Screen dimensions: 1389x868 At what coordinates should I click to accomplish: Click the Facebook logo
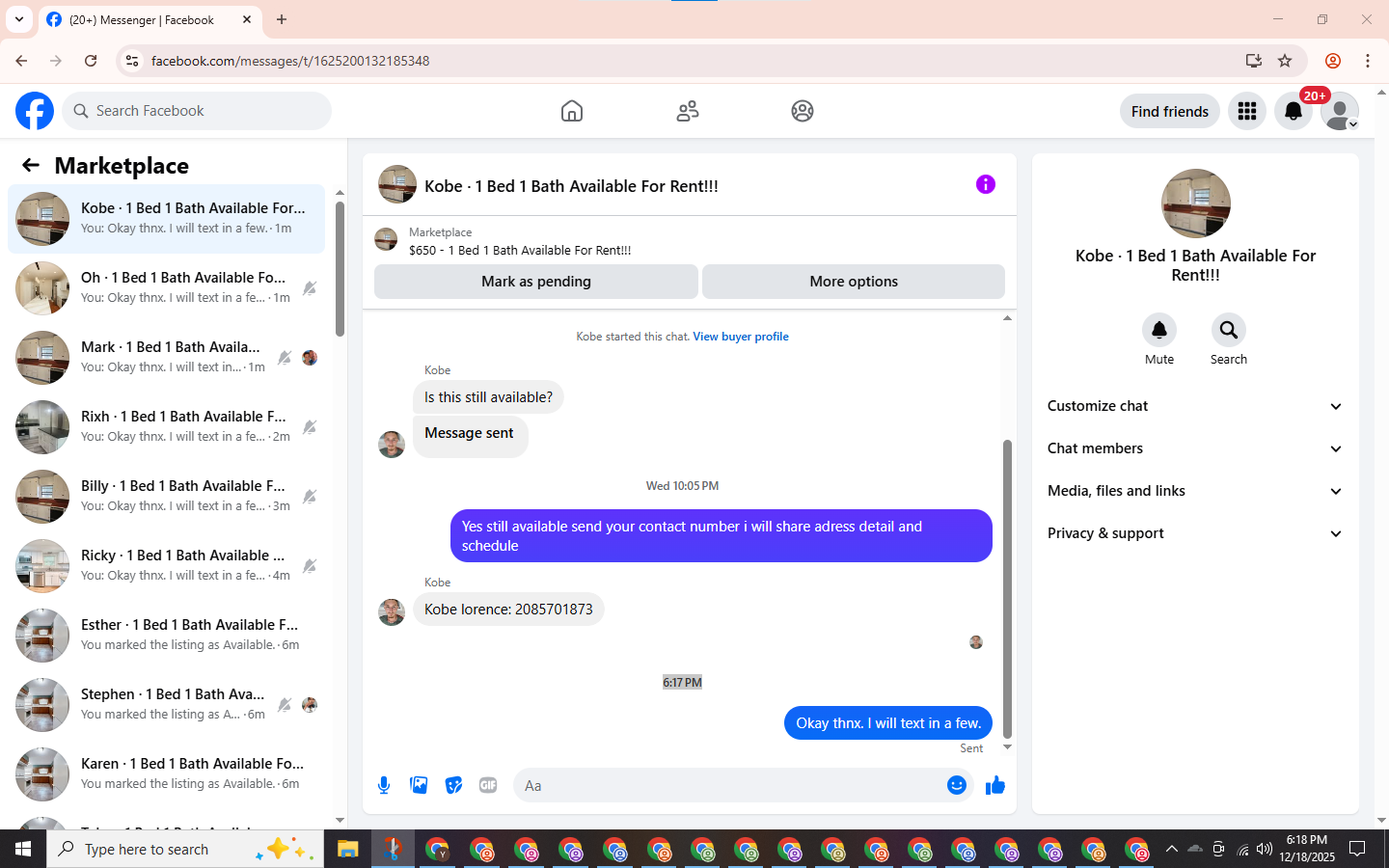35,111
